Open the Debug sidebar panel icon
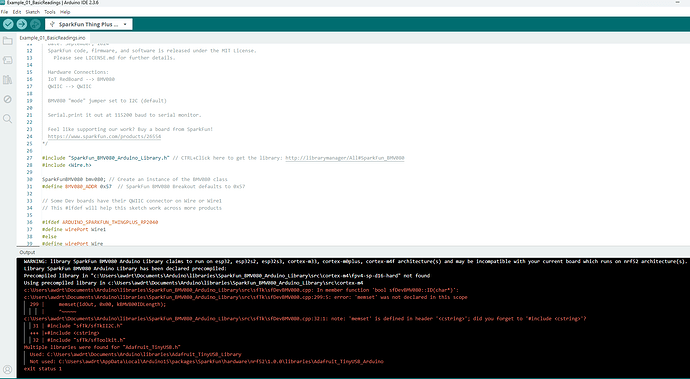The height and width of the screenshot is (379, 690). click(x=7, y=99)
